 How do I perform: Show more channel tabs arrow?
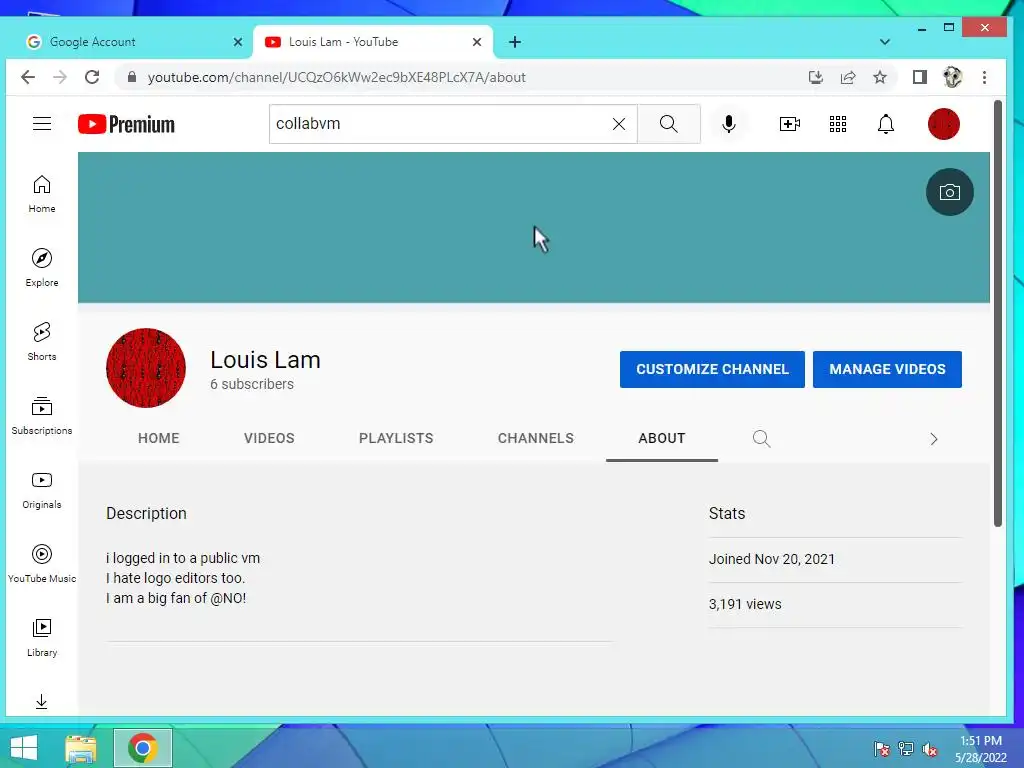click(x=934, y=439)
